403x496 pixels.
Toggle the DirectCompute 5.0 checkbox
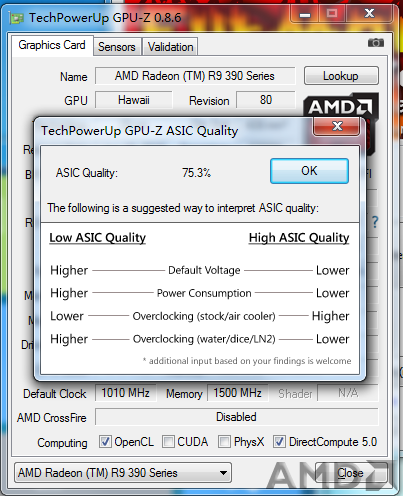pyautogui.click(x=279, y=442)
